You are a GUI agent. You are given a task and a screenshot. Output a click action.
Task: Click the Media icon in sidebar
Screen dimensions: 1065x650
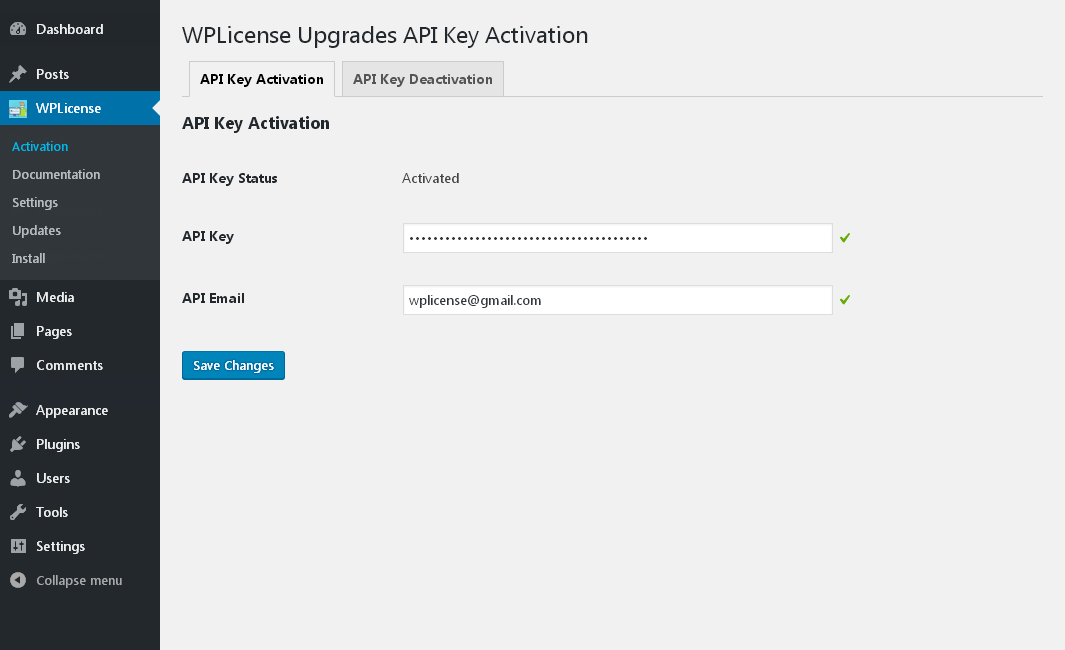(x=18, y=297)
